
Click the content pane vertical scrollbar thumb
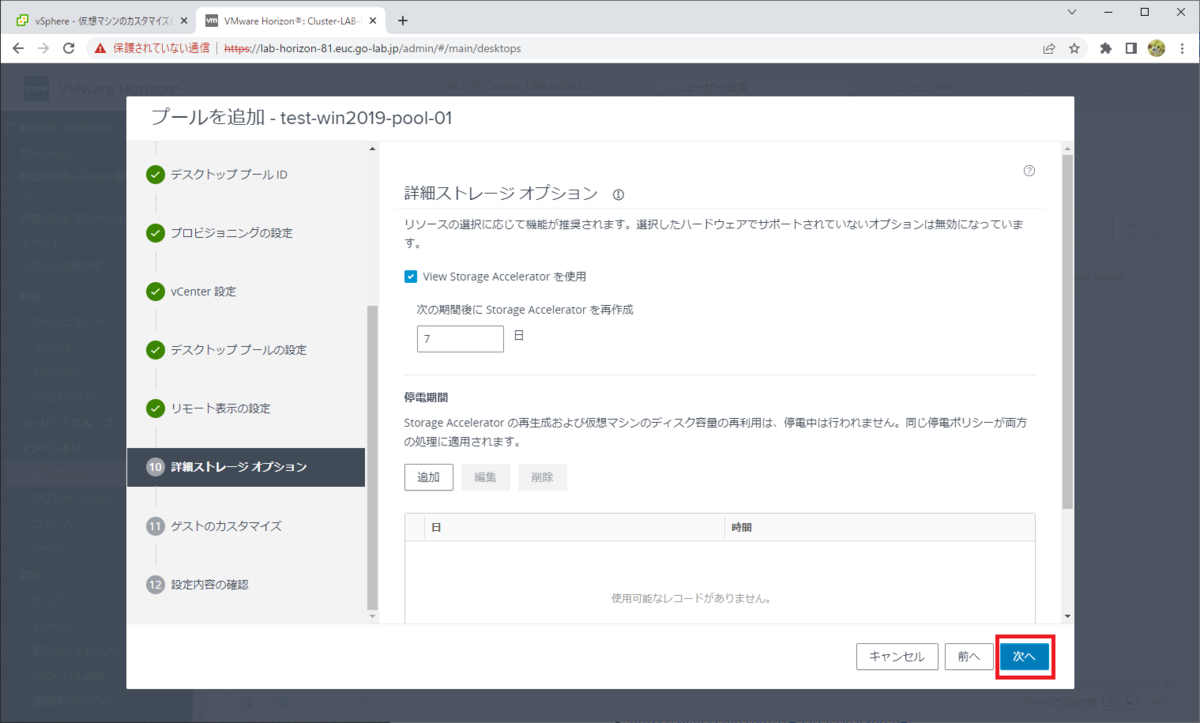(1068, 330)
